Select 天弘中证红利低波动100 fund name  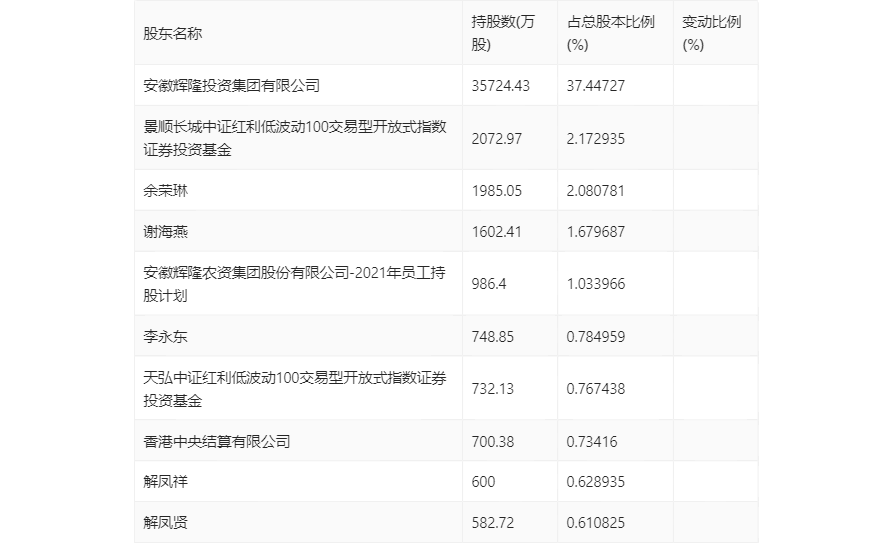point(295,389)
